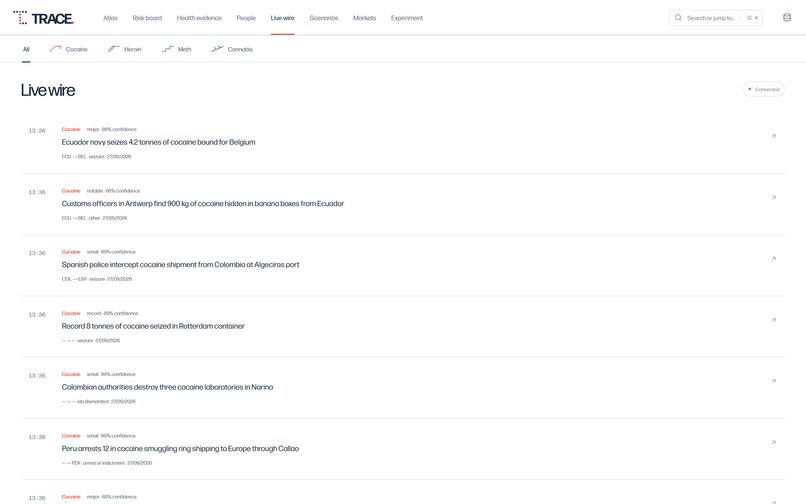
Task: Focus the Search or jump to field
Action: tap(716, 17)
